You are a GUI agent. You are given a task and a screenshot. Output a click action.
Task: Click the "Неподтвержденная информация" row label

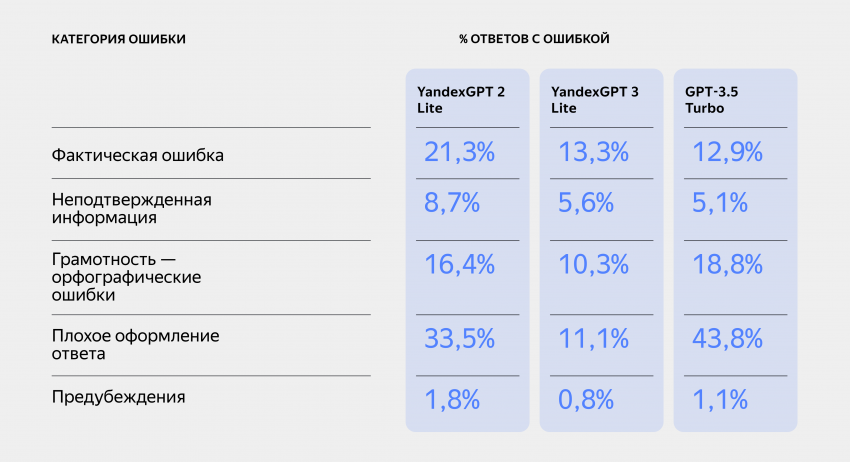132,208
